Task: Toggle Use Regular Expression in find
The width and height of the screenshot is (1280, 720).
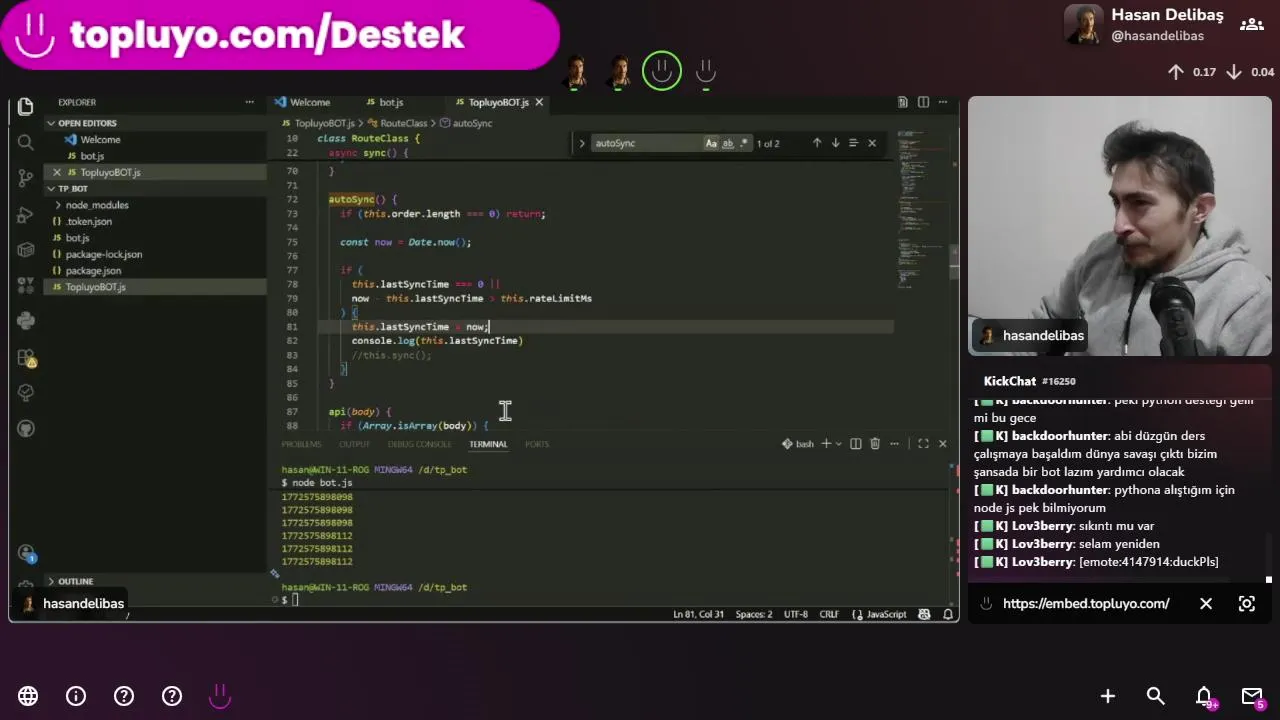Action: pos(743,143)
